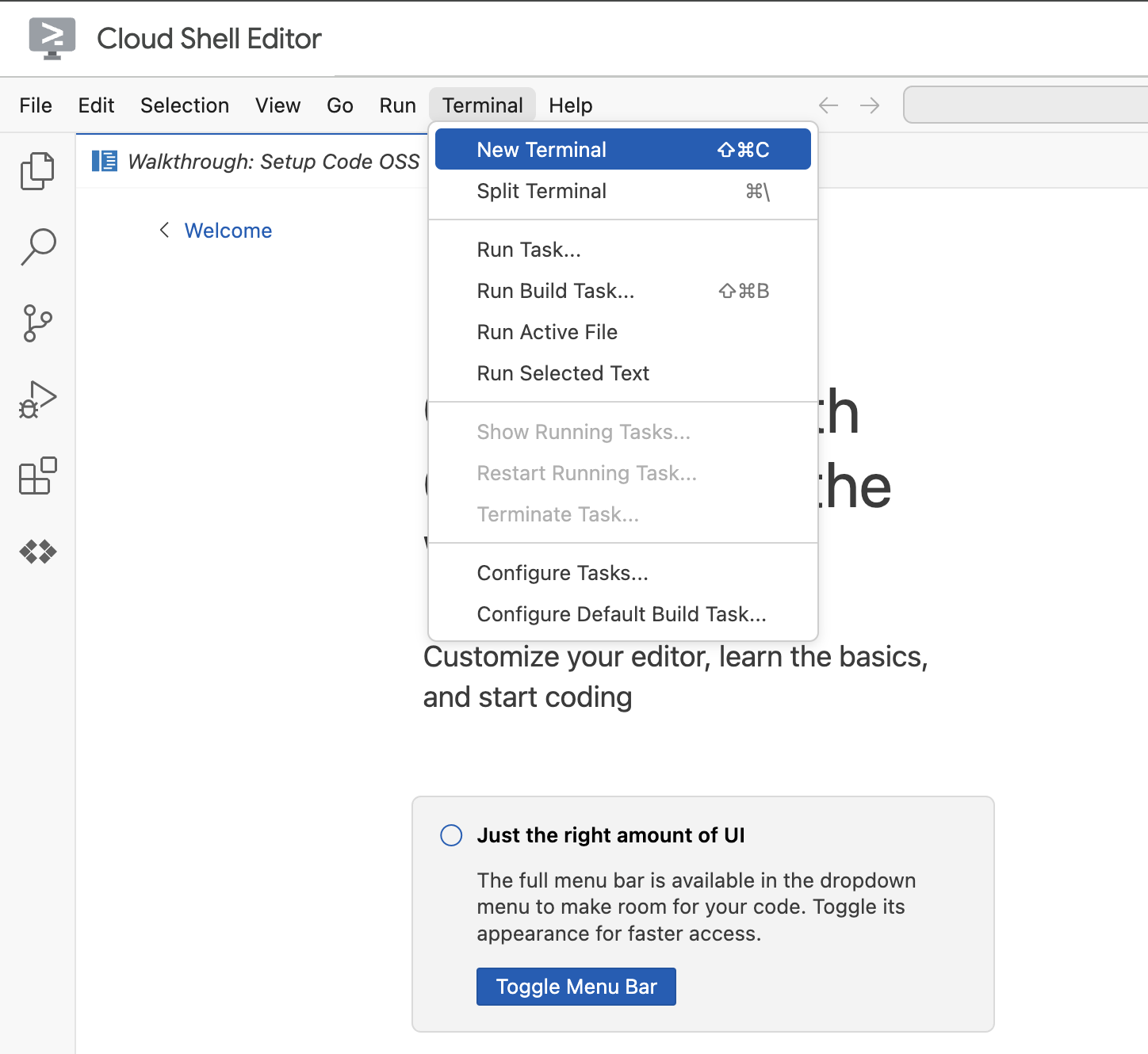Select the Just the right amount of UI radio
1148x1054 pixels.
click(x=450, y=834)
